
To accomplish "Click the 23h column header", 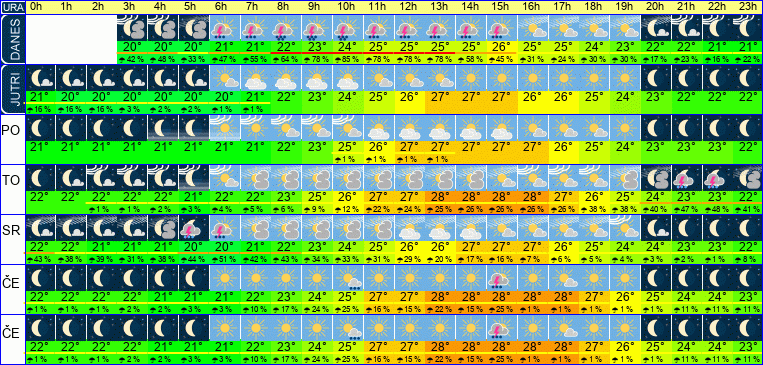I will 747,7.
